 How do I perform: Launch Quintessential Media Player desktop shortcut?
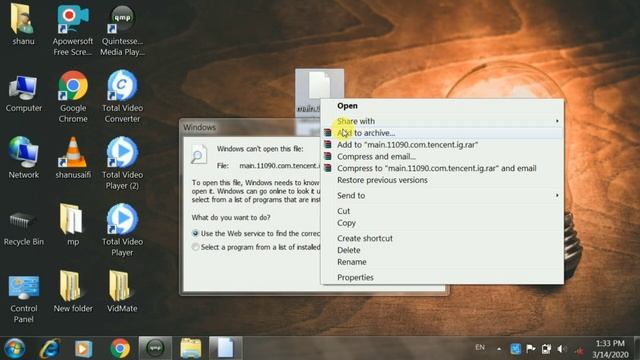(x=122, y=30)
